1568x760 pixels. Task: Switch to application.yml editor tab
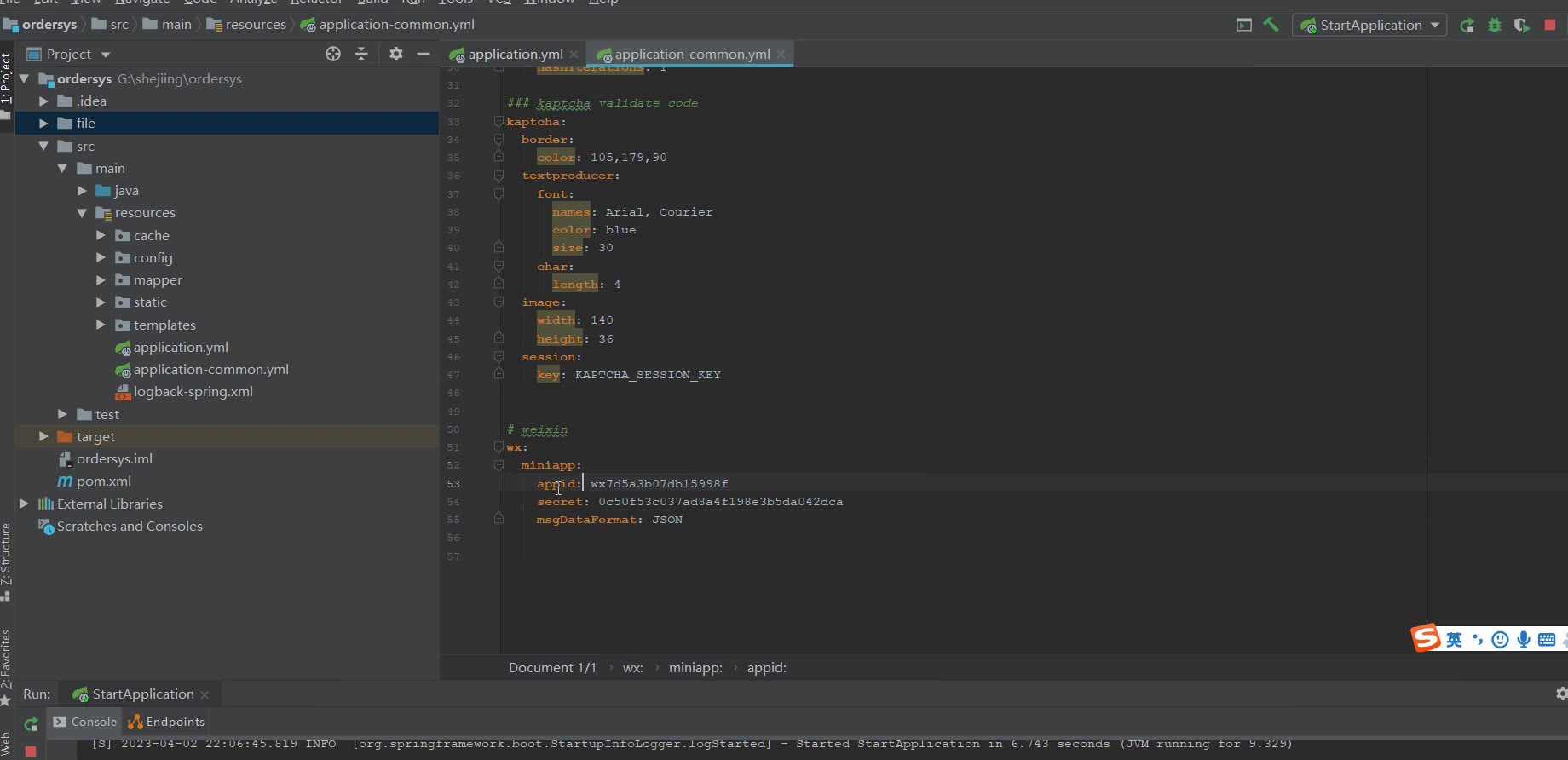pyautogui.click(x=515, y=54)
